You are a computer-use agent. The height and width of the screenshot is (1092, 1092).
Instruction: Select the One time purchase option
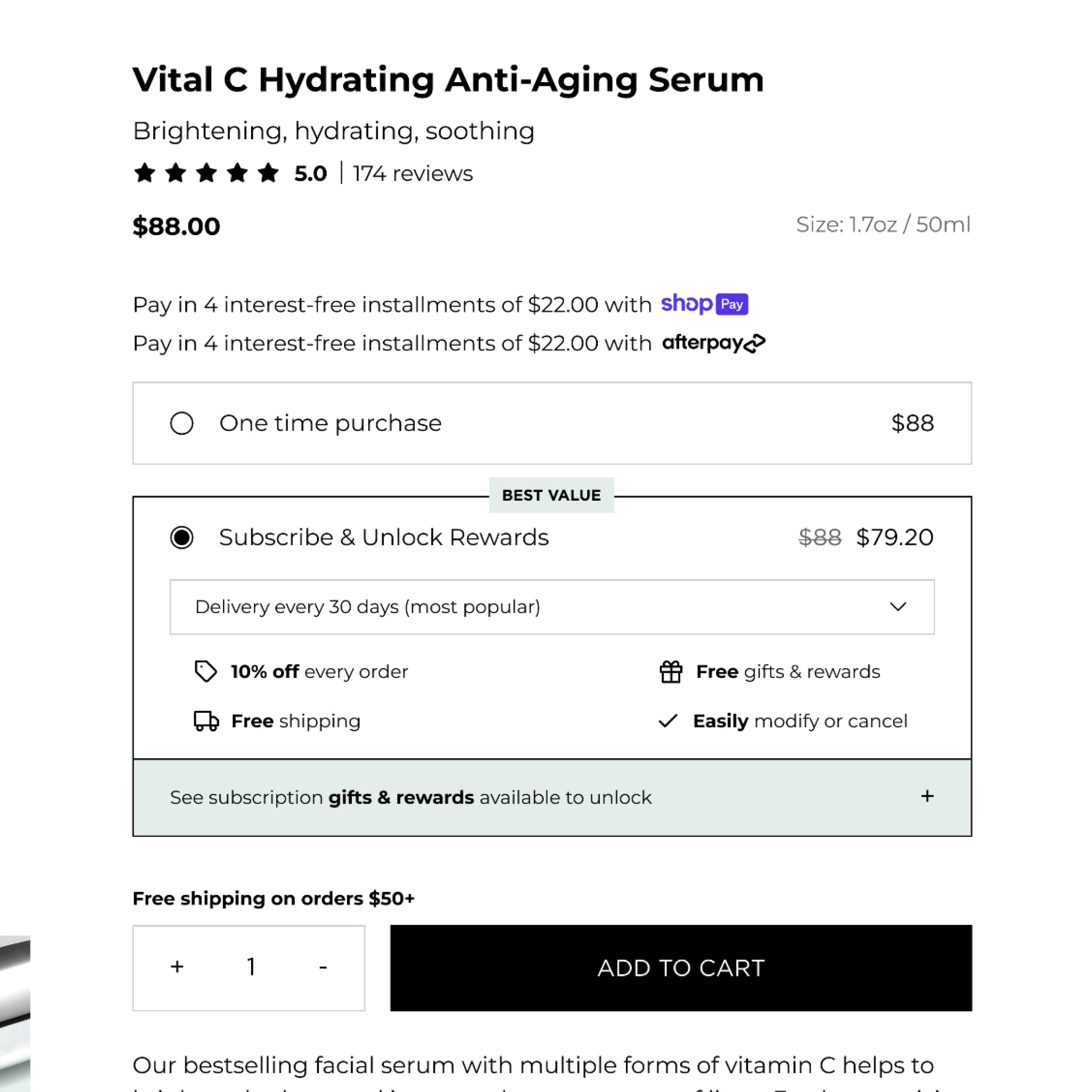(x=182, y=424)
